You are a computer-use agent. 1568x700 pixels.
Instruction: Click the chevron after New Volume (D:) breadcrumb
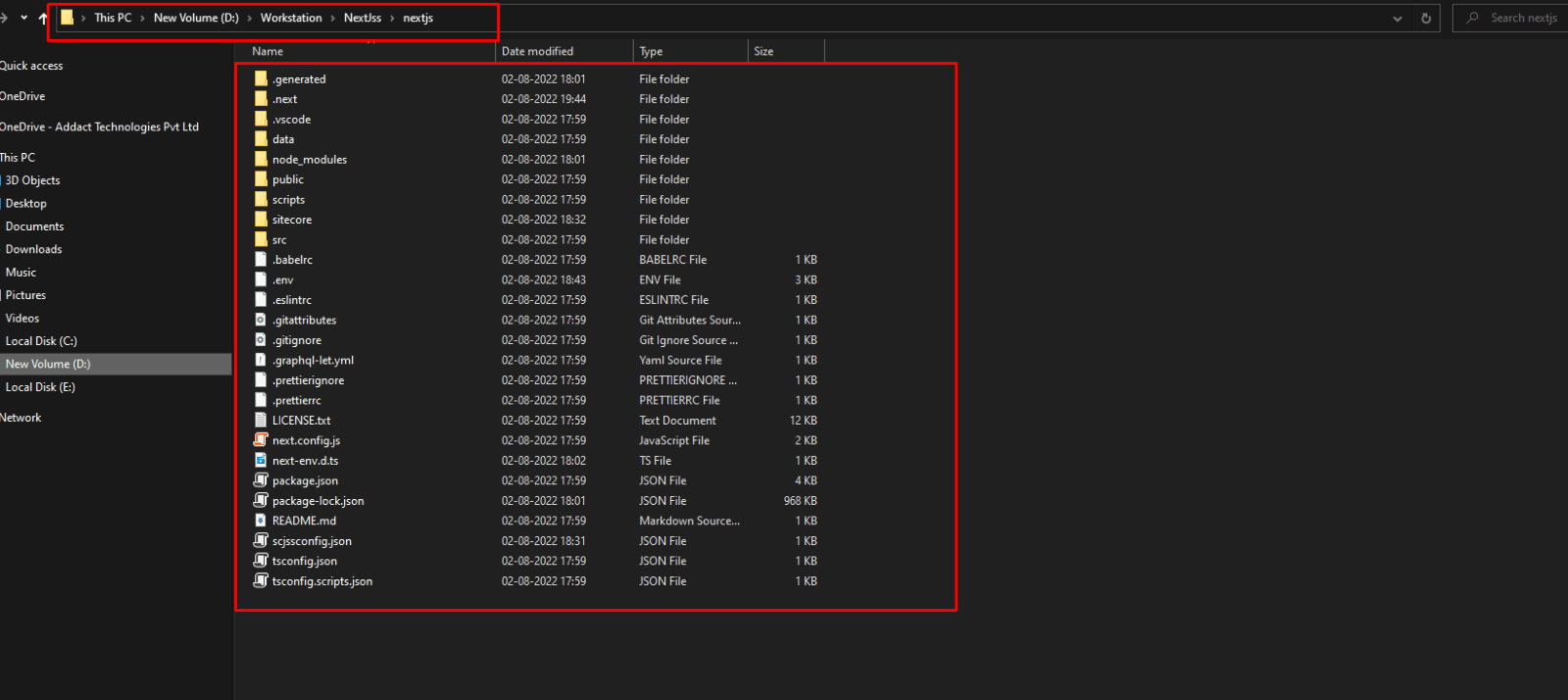[250, 18]
